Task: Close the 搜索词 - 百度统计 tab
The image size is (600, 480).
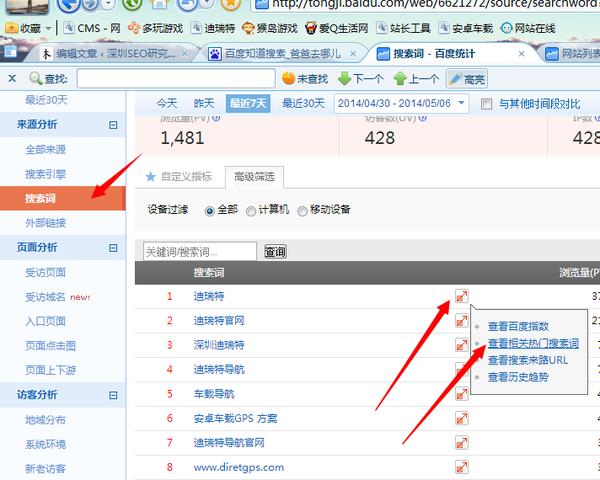Action: pos(521,54)
